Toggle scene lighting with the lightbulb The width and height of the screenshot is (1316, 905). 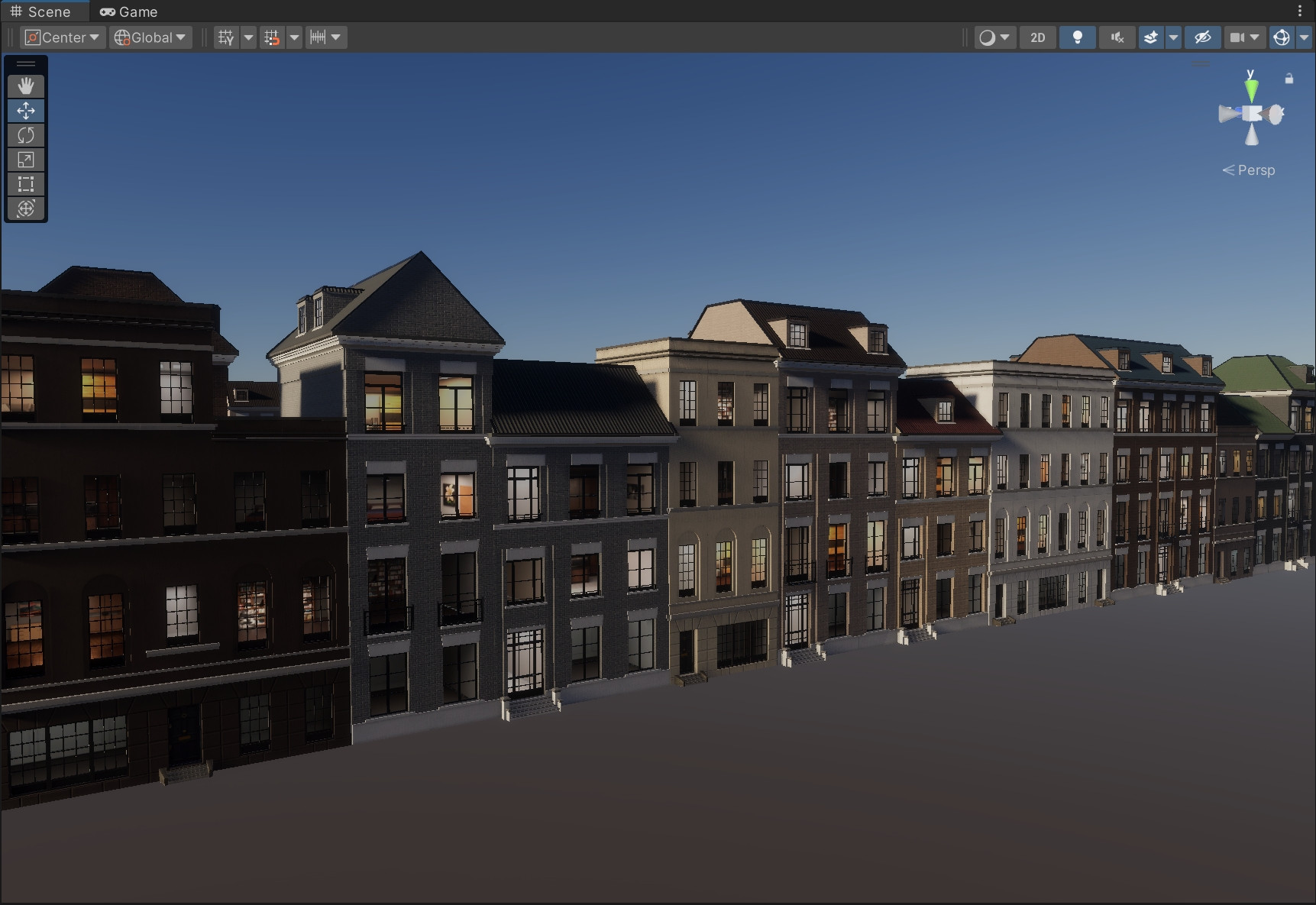tap(1077, 37)
